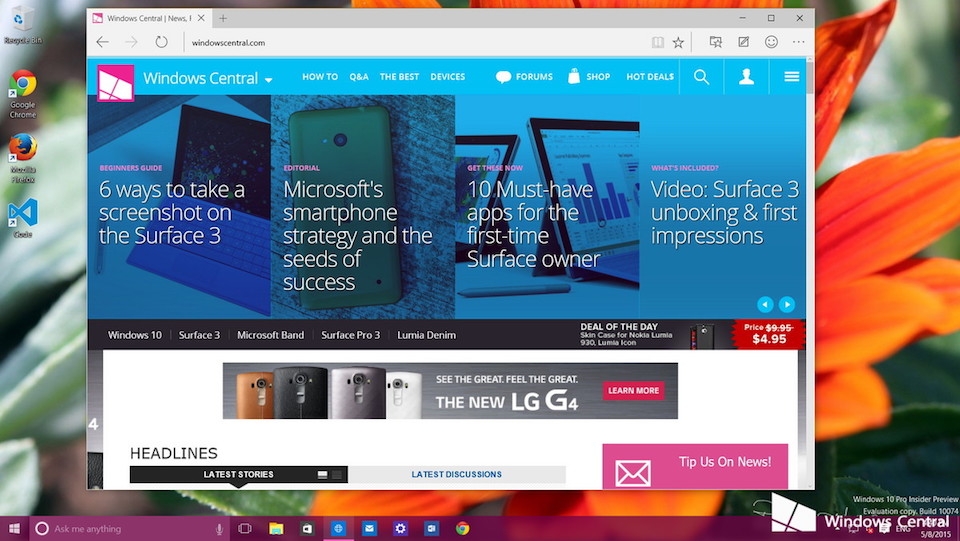The image size is (960, 541).
Task: Click the LG G4 phones ad image
Action: click(328, 392)
